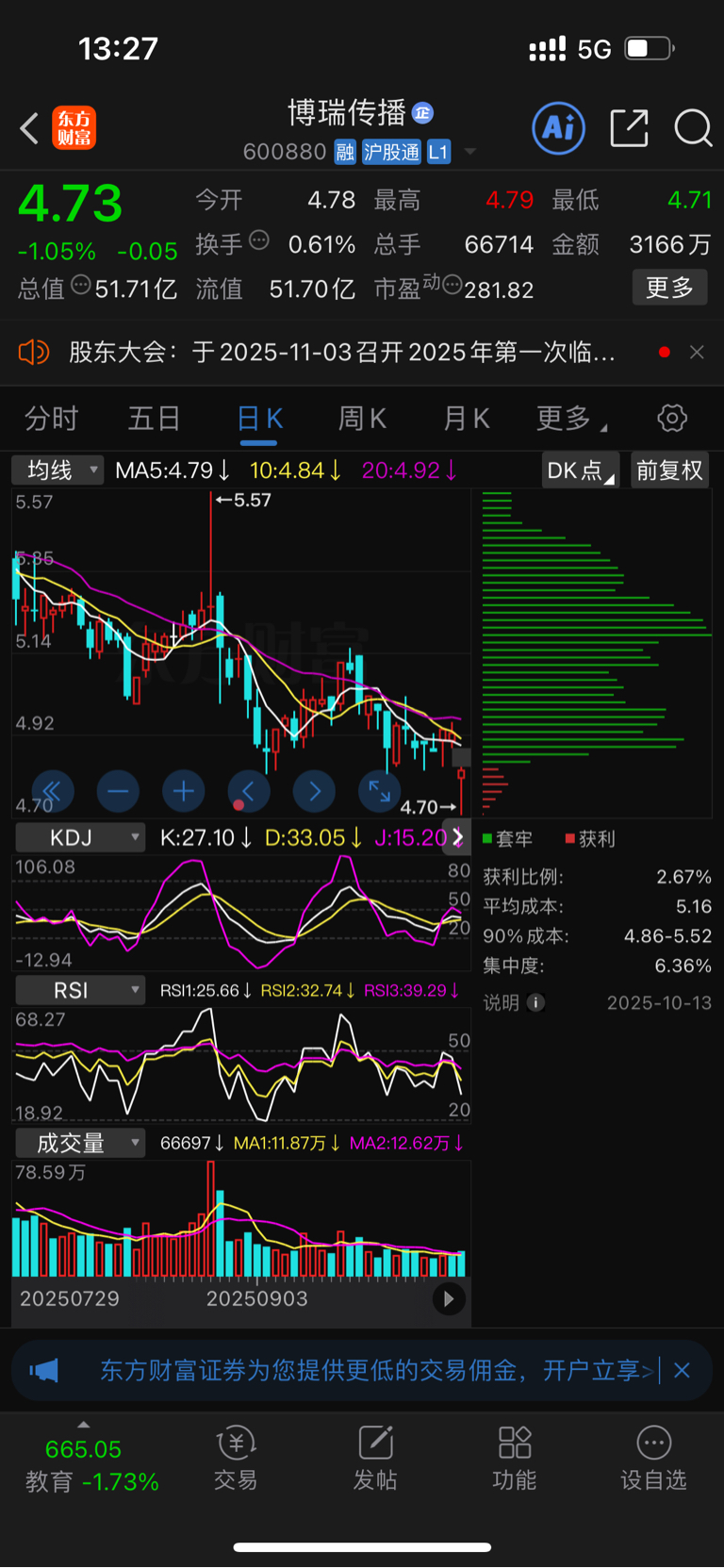This screenshot has width=724, height=1568.
Task: Expand the stock tags dropdown arrow
Action: tap(470, 152)
